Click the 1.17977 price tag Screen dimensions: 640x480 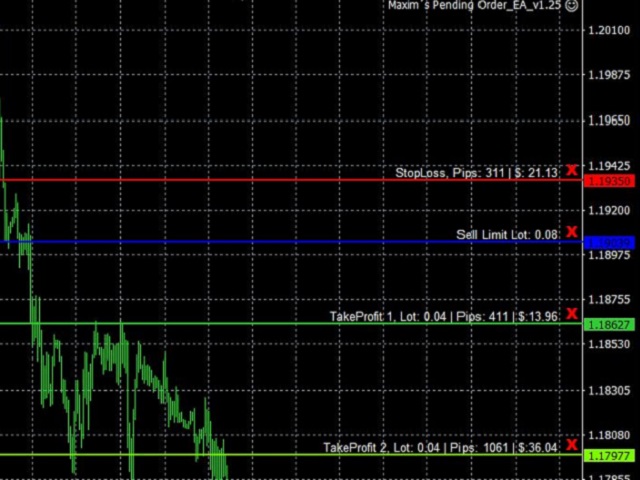[x=609, y=456]
